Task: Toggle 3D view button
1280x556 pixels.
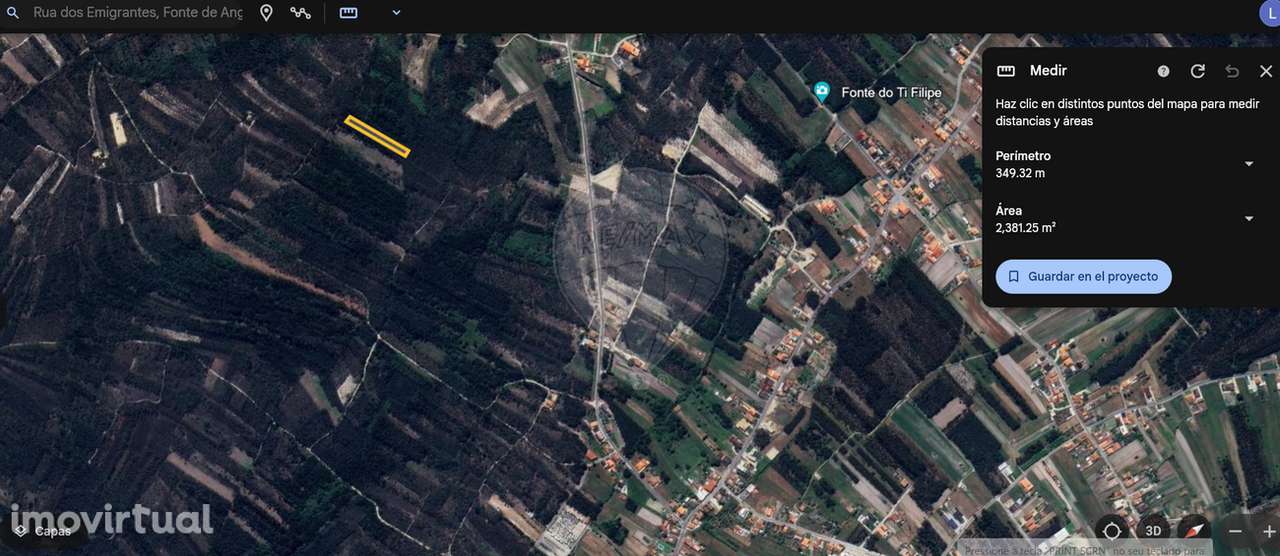Action: 1153,531
